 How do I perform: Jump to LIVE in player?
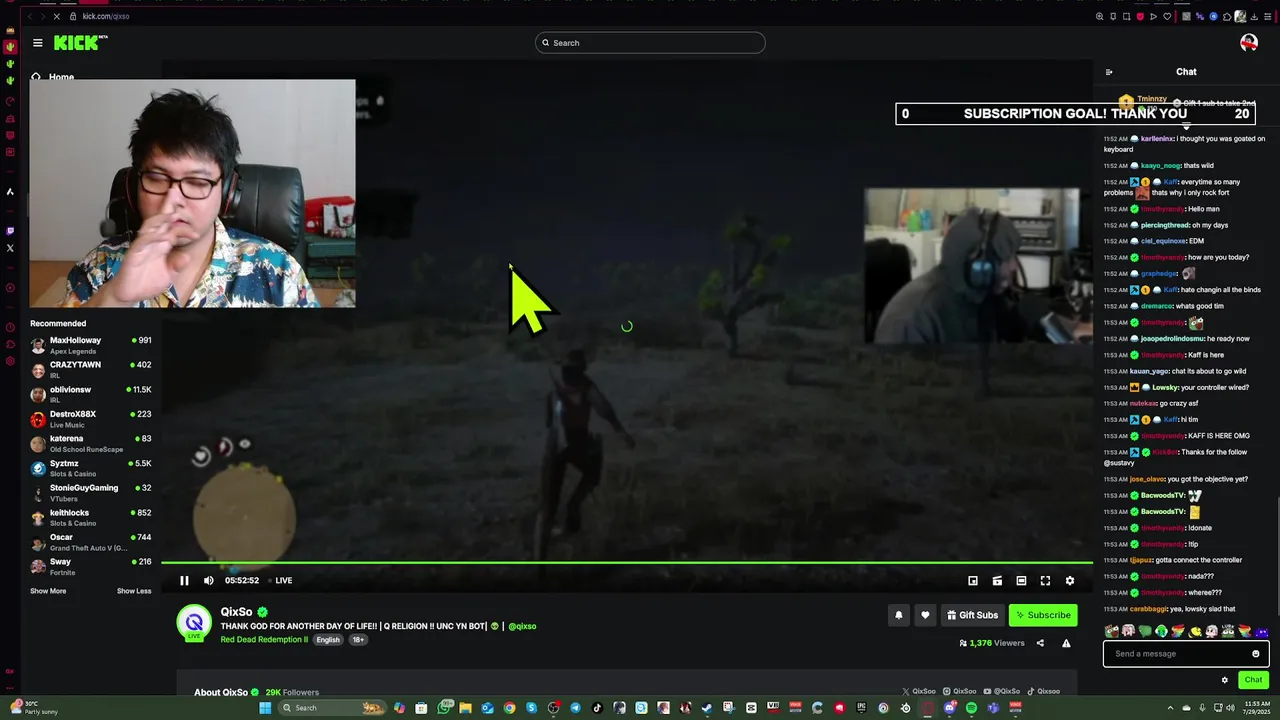(280, 580)
